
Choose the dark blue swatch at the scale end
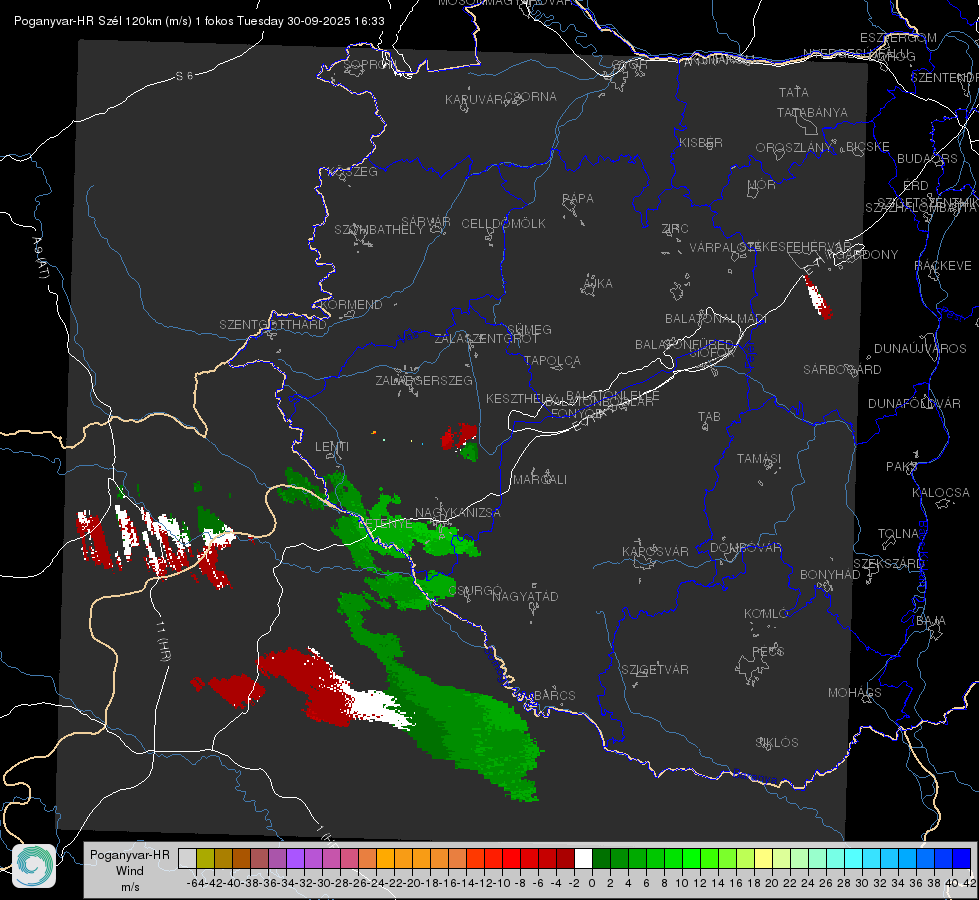pyautogui.click(x=962, y=858)
